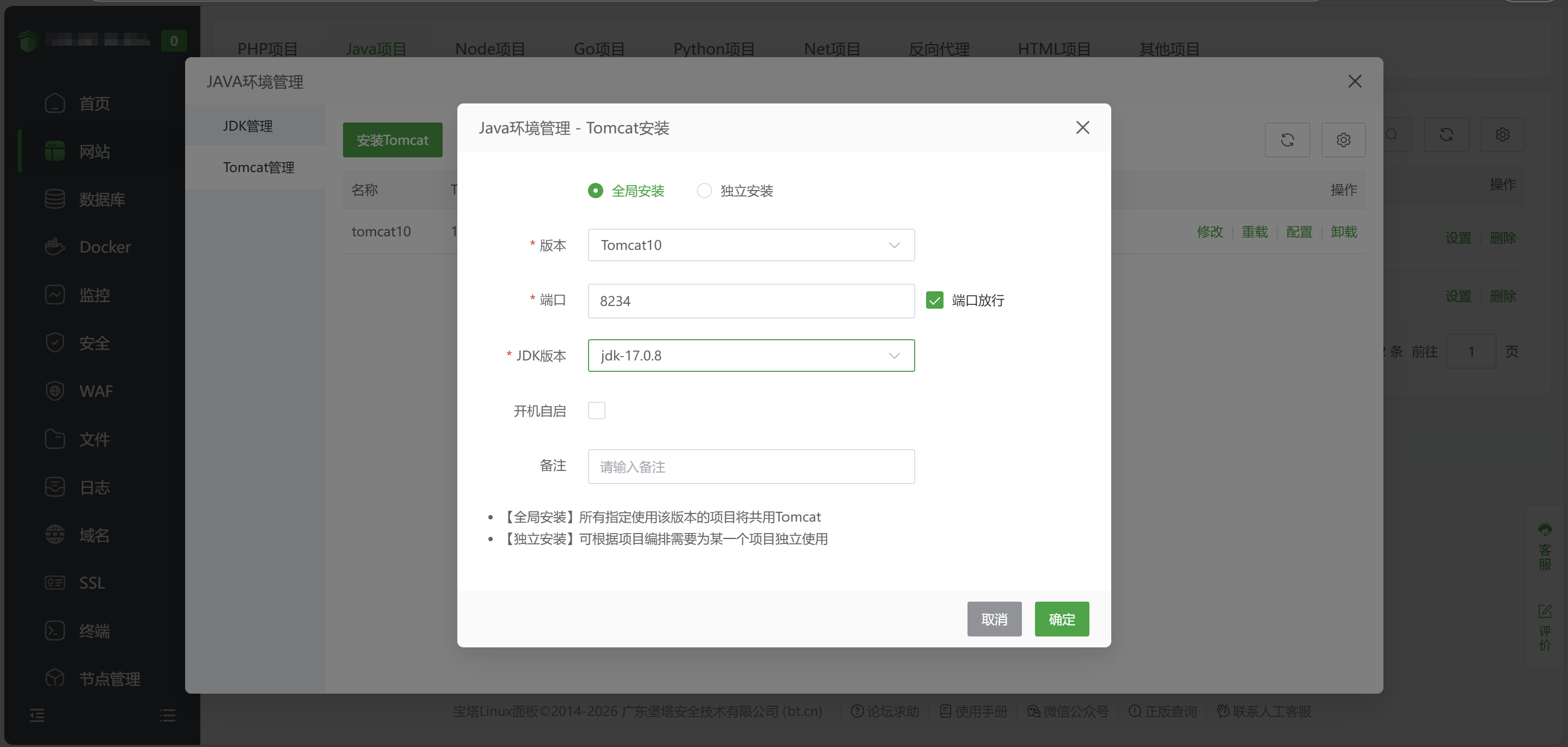
Task: Click the 取消 button
Action: [994, 619]
